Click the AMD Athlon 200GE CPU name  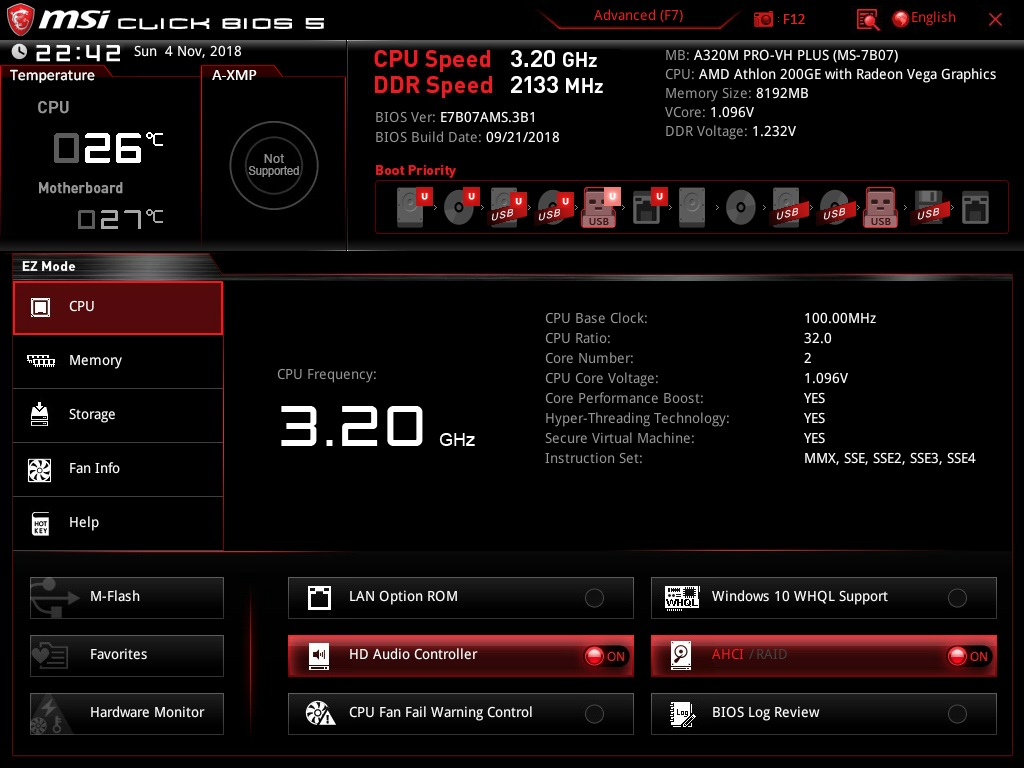(847, 74)
